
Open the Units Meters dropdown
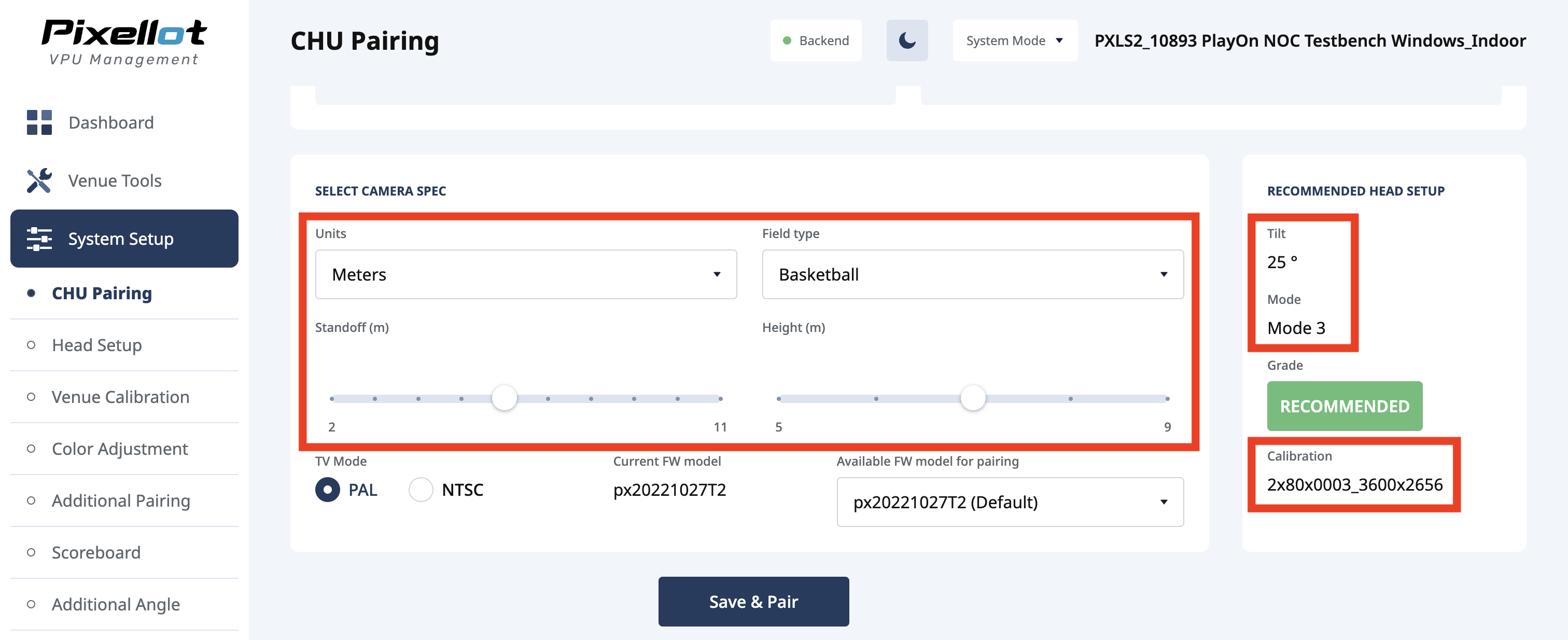point(525,275)
